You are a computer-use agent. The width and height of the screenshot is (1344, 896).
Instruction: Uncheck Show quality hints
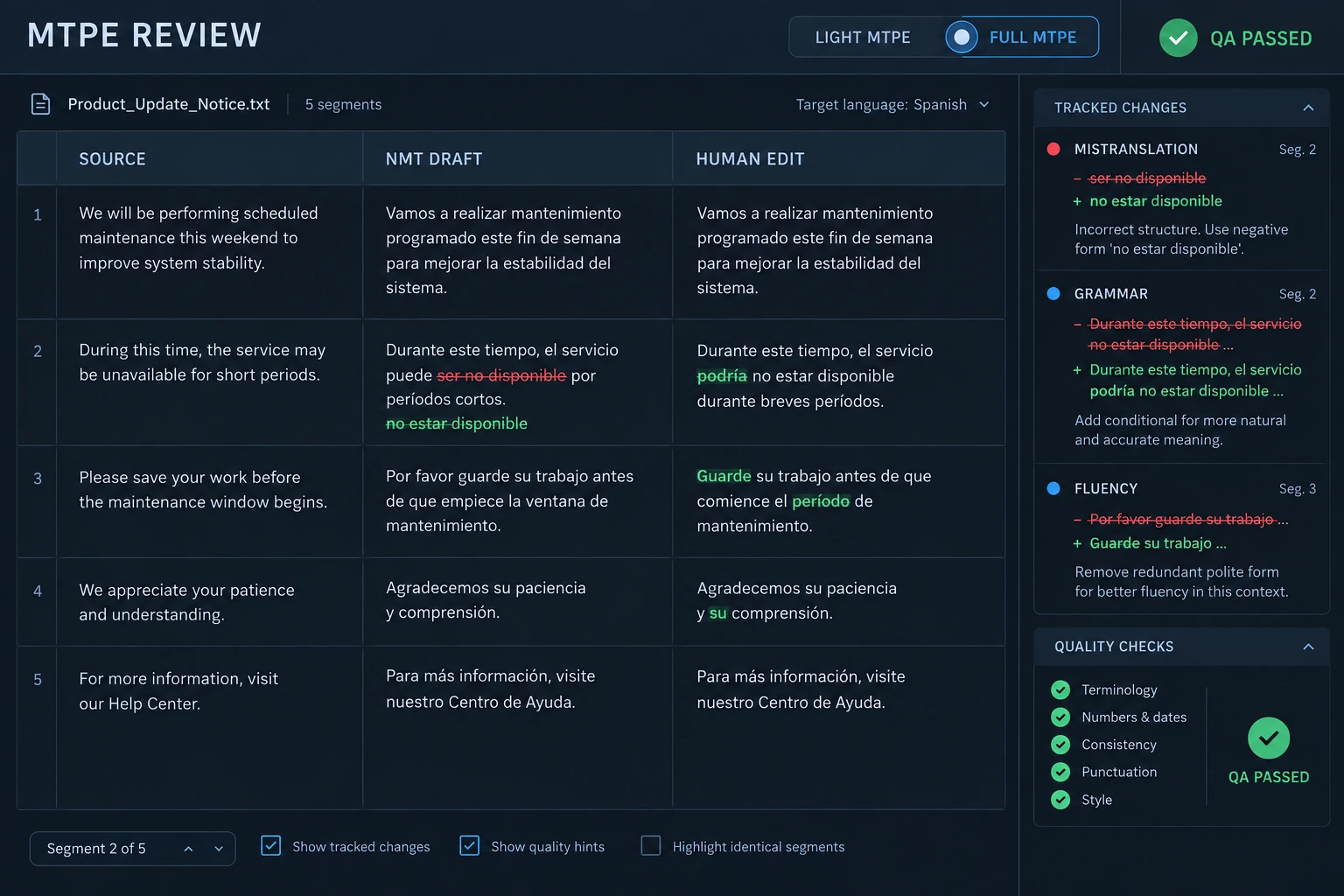tap(470, 846)
